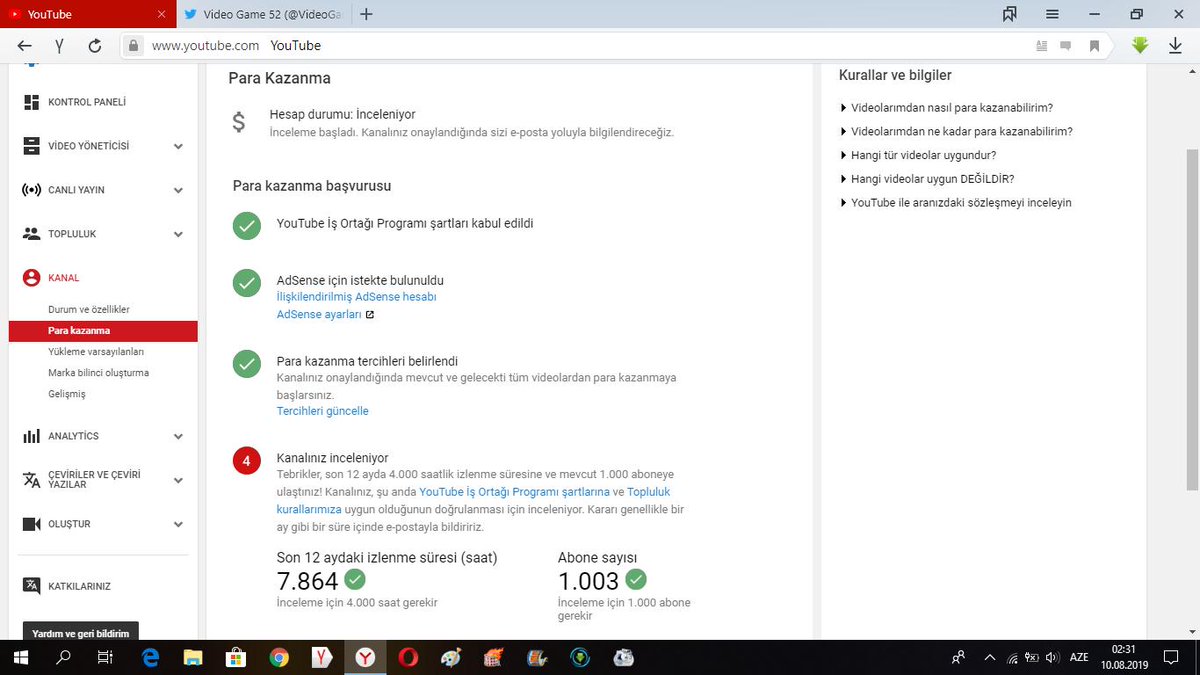Open Microsoft Store from taskbar
Image resolution: width=1200 pixels, height=675 pixels.
pos(236,657)
